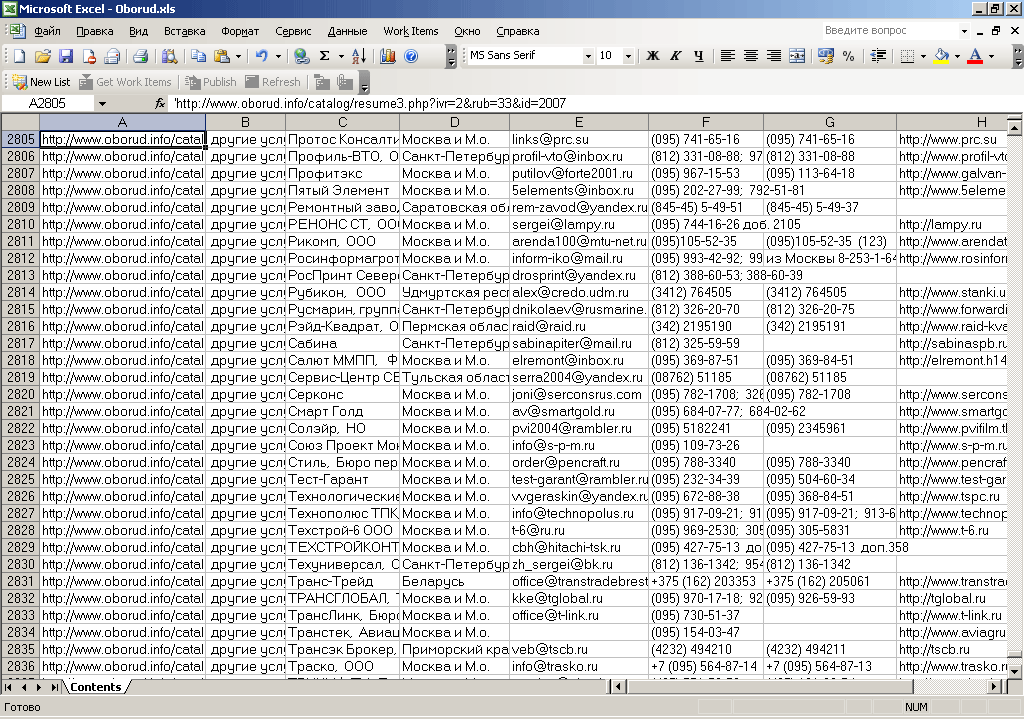Open a file with the folder icon

coord(42,56)
